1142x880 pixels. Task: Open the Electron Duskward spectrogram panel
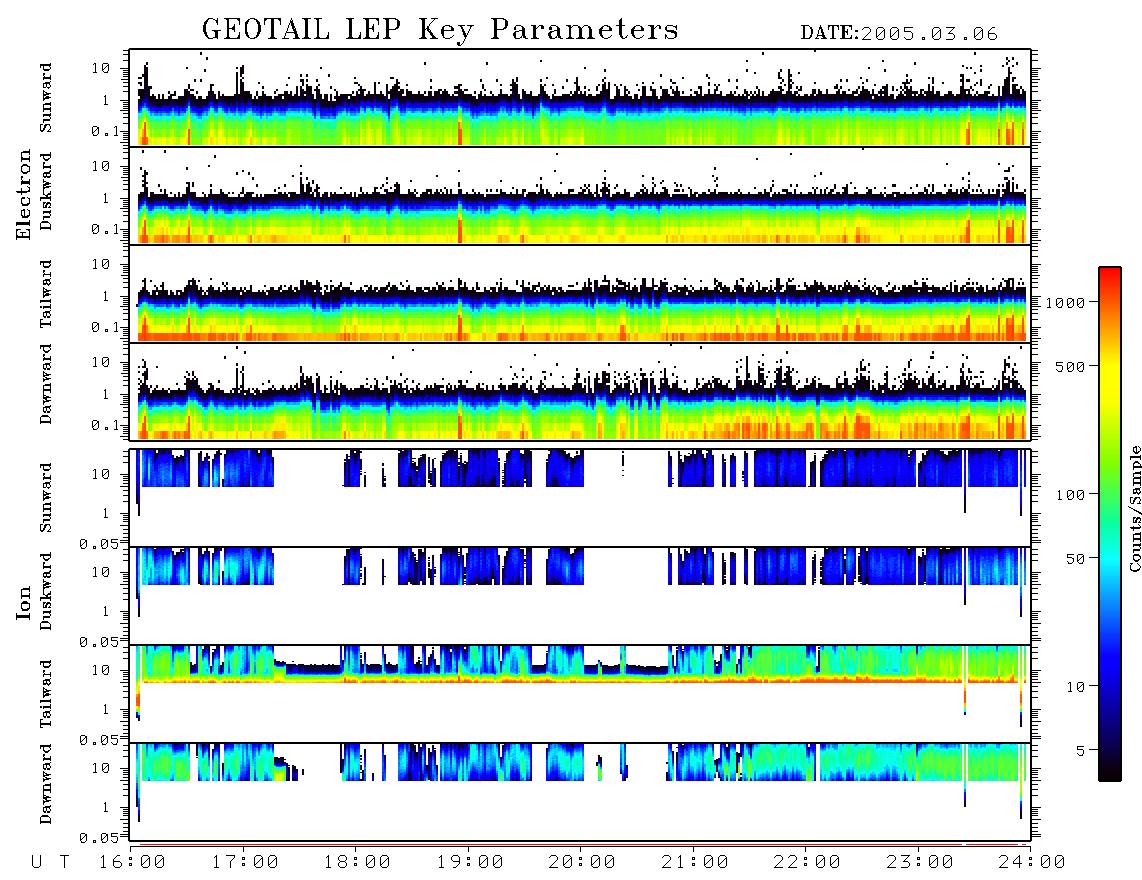tap(580, 195)
